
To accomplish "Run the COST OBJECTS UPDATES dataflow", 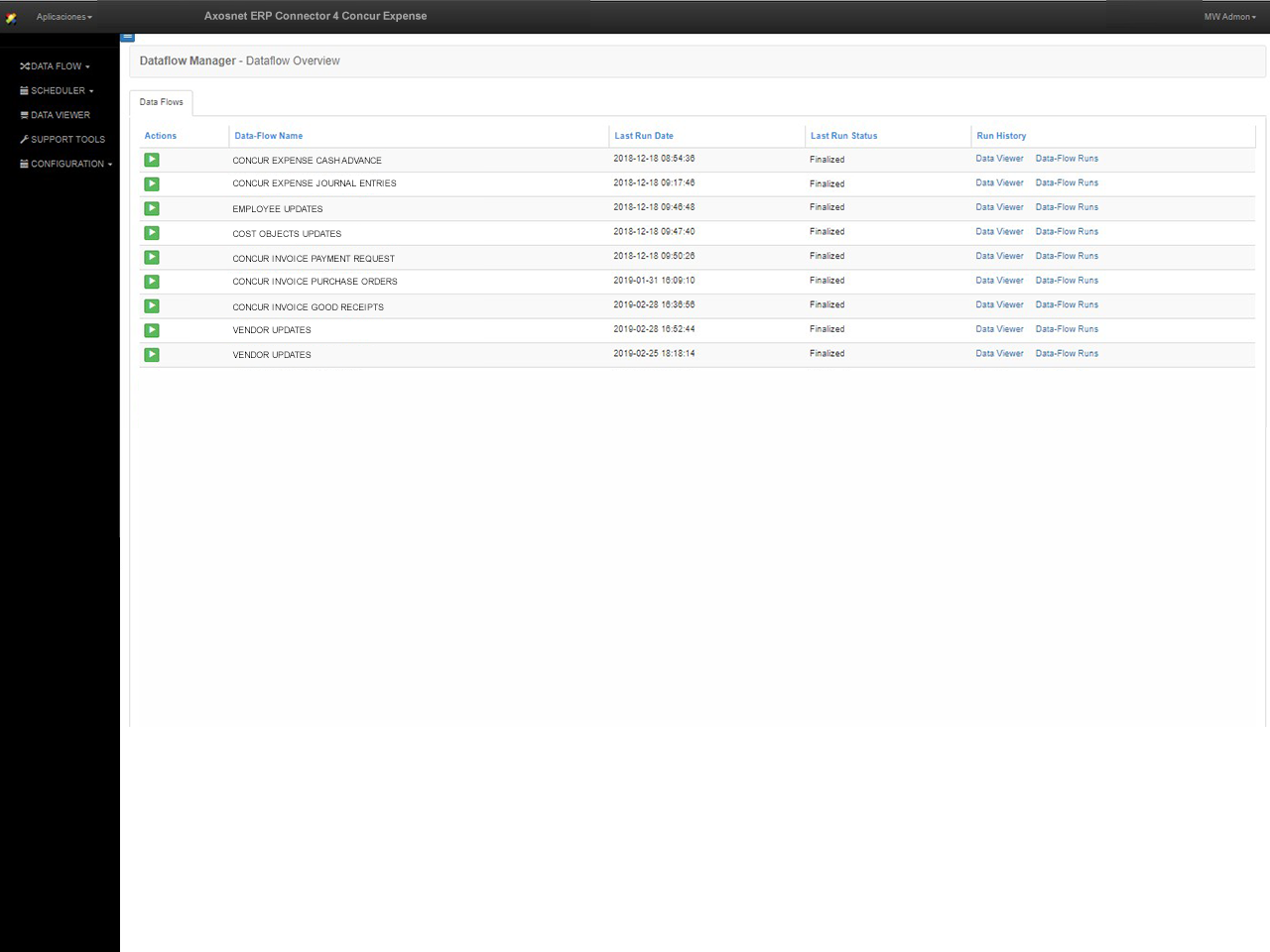I will pyautogui.click(x=151, y=232).
